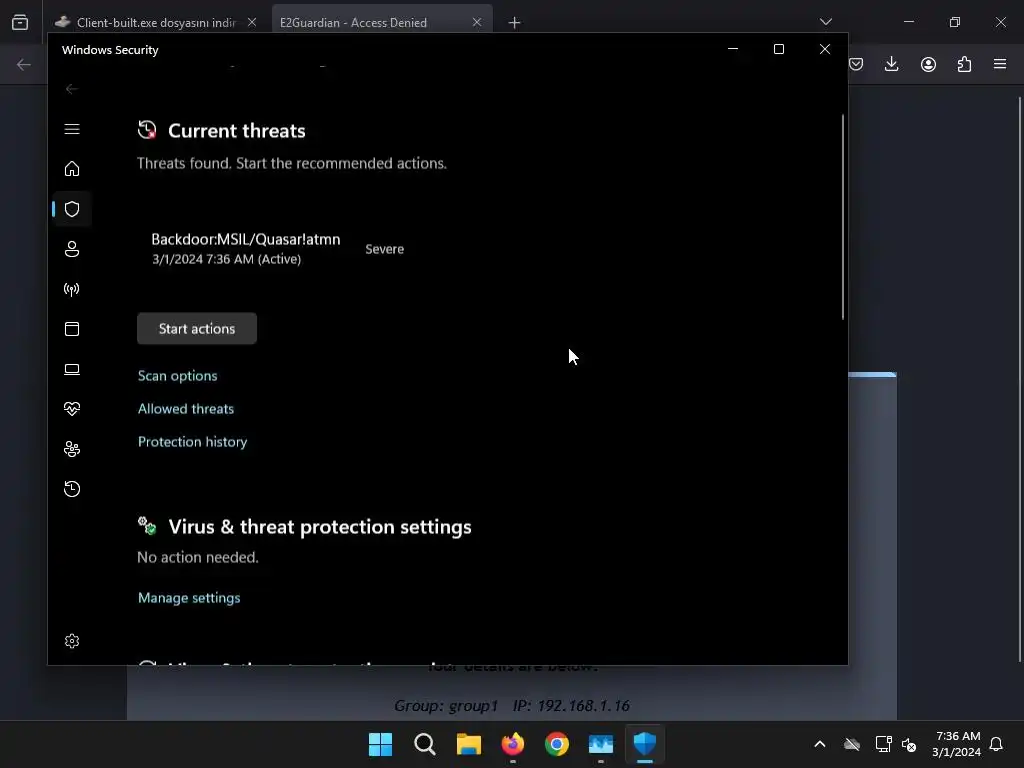
Task: Expand the browser list all tabs chevron
Action: point(825,22)
